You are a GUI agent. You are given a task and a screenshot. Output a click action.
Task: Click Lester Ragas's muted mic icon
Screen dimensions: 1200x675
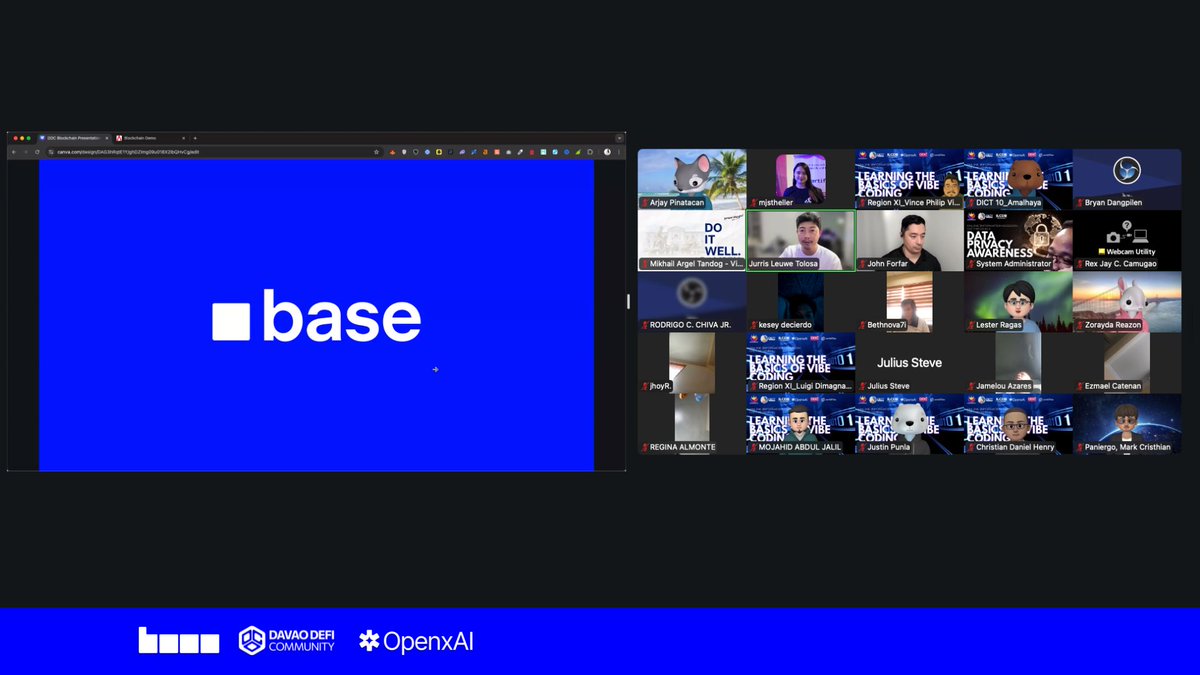click(971, 325)
